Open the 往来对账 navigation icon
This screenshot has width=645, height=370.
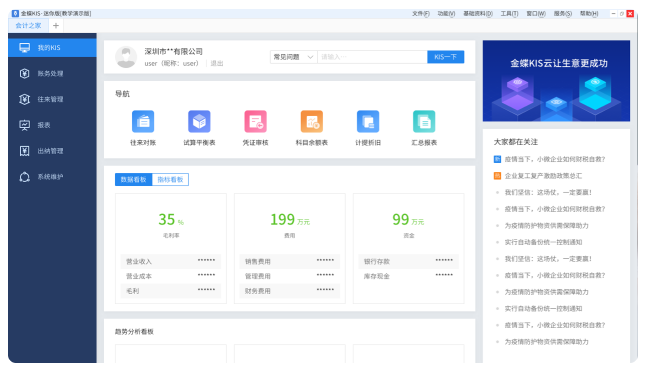tap(143, 121)
